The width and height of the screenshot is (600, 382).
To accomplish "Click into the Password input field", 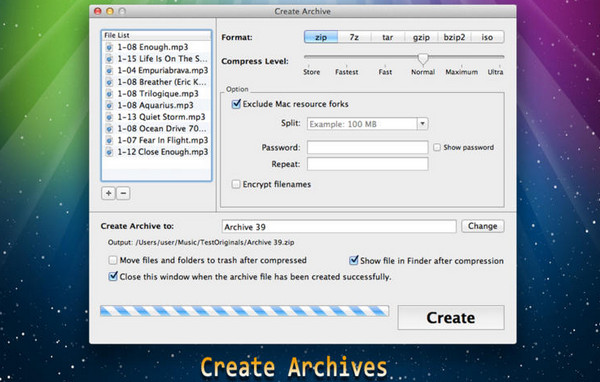I will click(x=367, y=147).
